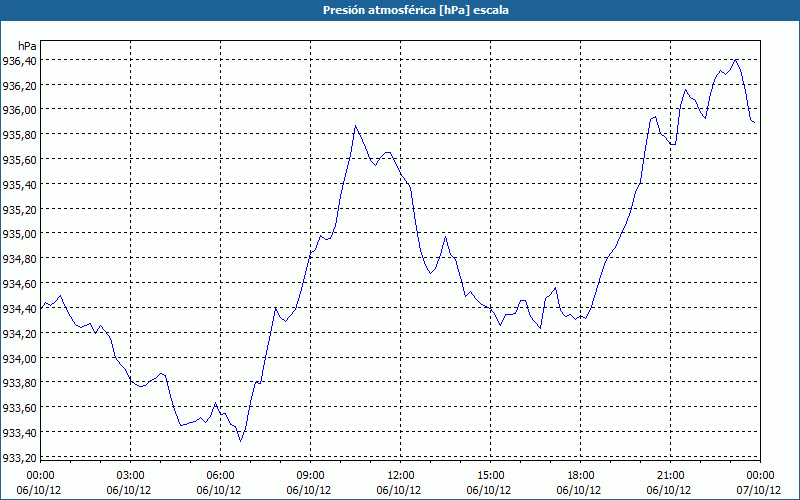This screenshot has width=800, height=500.
Task: Click the 934,60 y-axis value
Action: 19,284
